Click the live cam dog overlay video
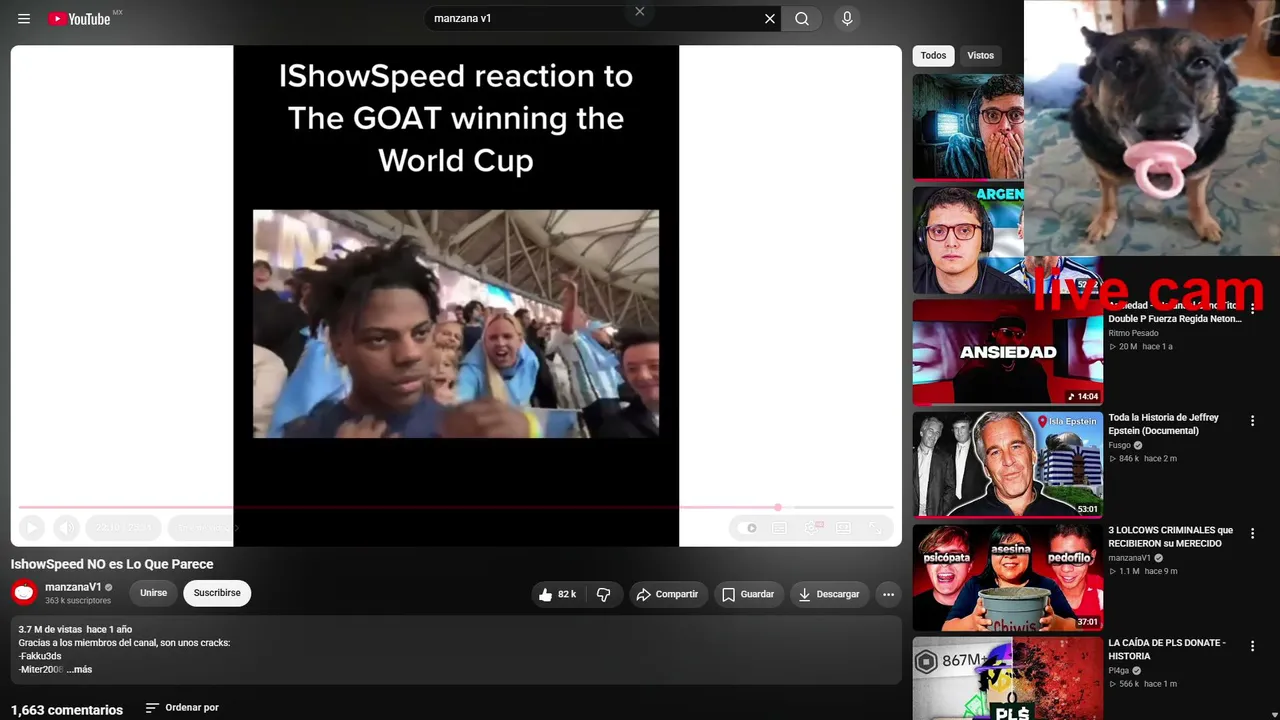 point(1152,128)
